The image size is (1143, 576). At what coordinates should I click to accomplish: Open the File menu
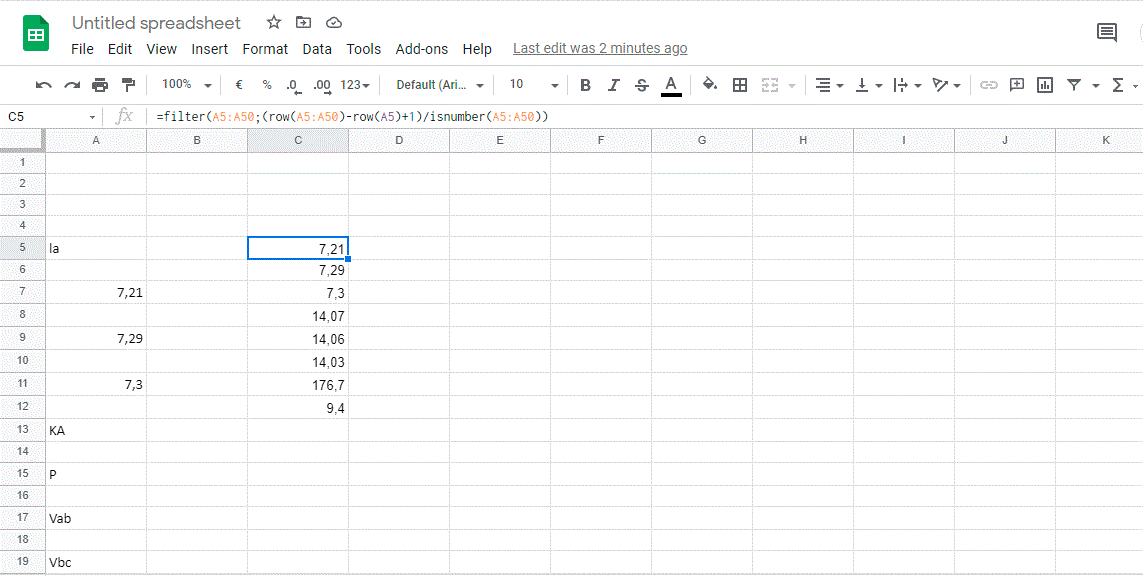(x=82, y=49)
